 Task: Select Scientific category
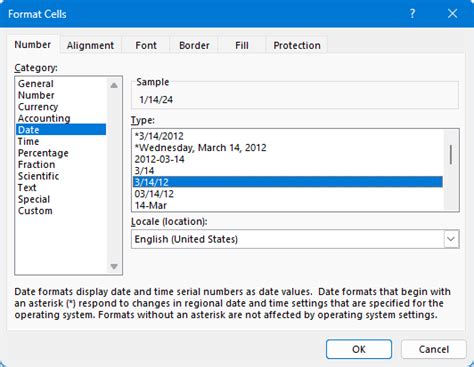point(61,176)
